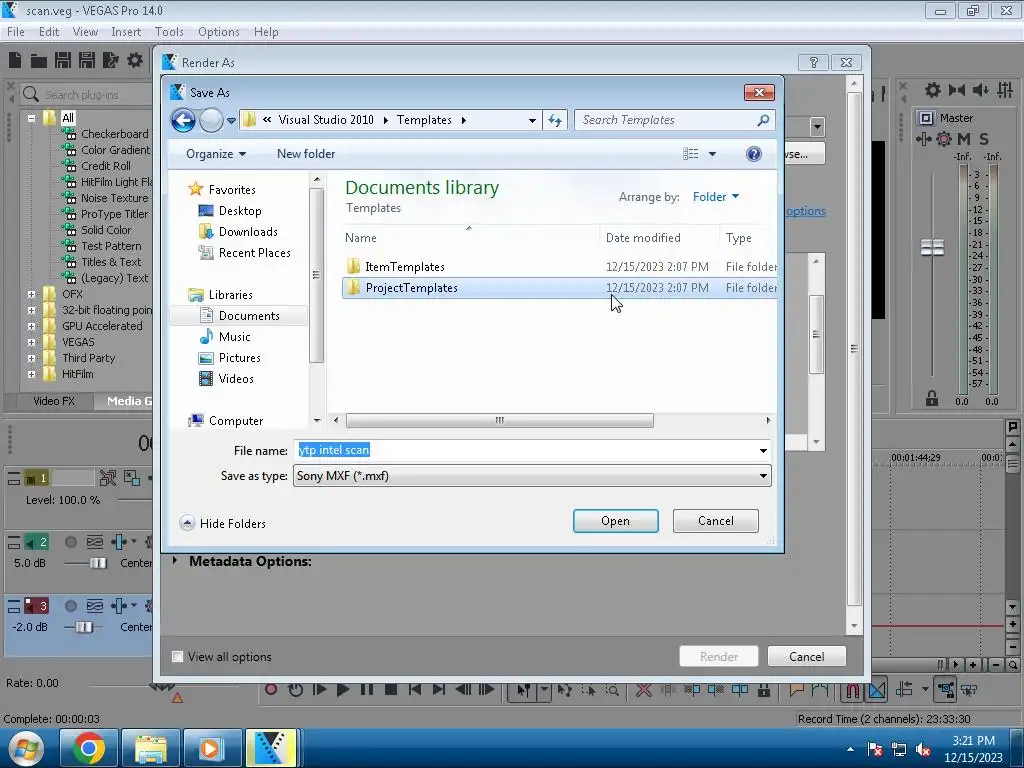Screen dimensions: 1024x768
Task: Open the Save as type combo box
Action: point(532,476)
